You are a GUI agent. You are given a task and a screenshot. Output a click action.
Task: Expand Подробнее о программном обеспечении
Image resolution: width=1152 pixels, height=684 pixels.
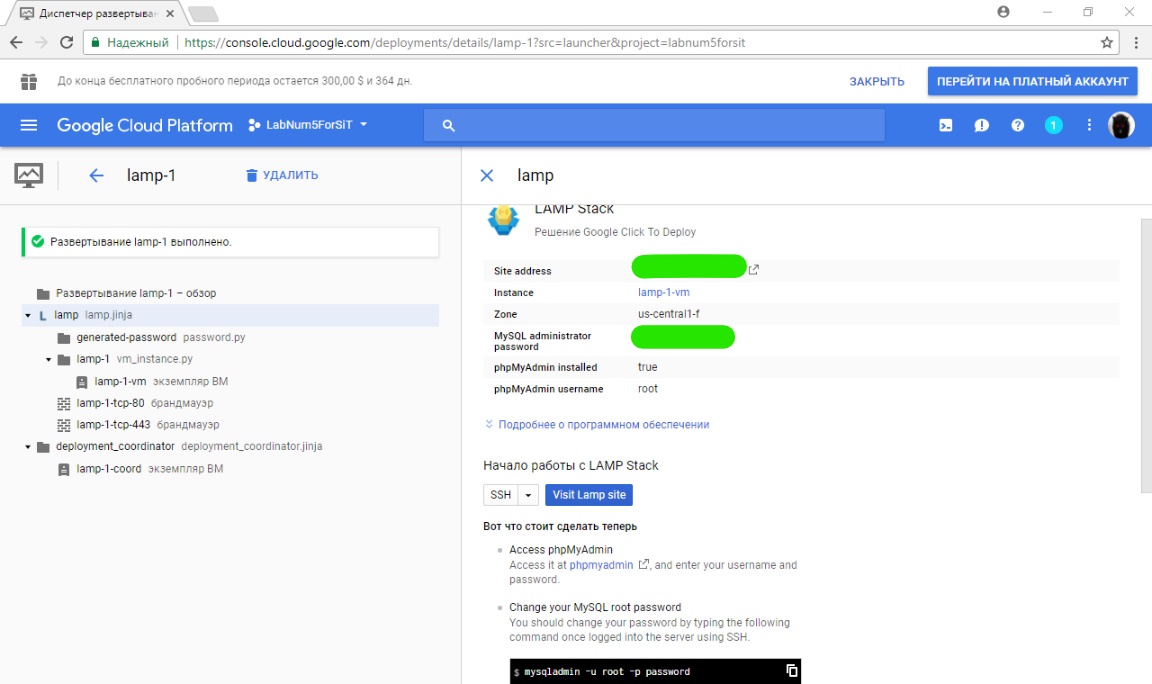(x=597, y=425)
